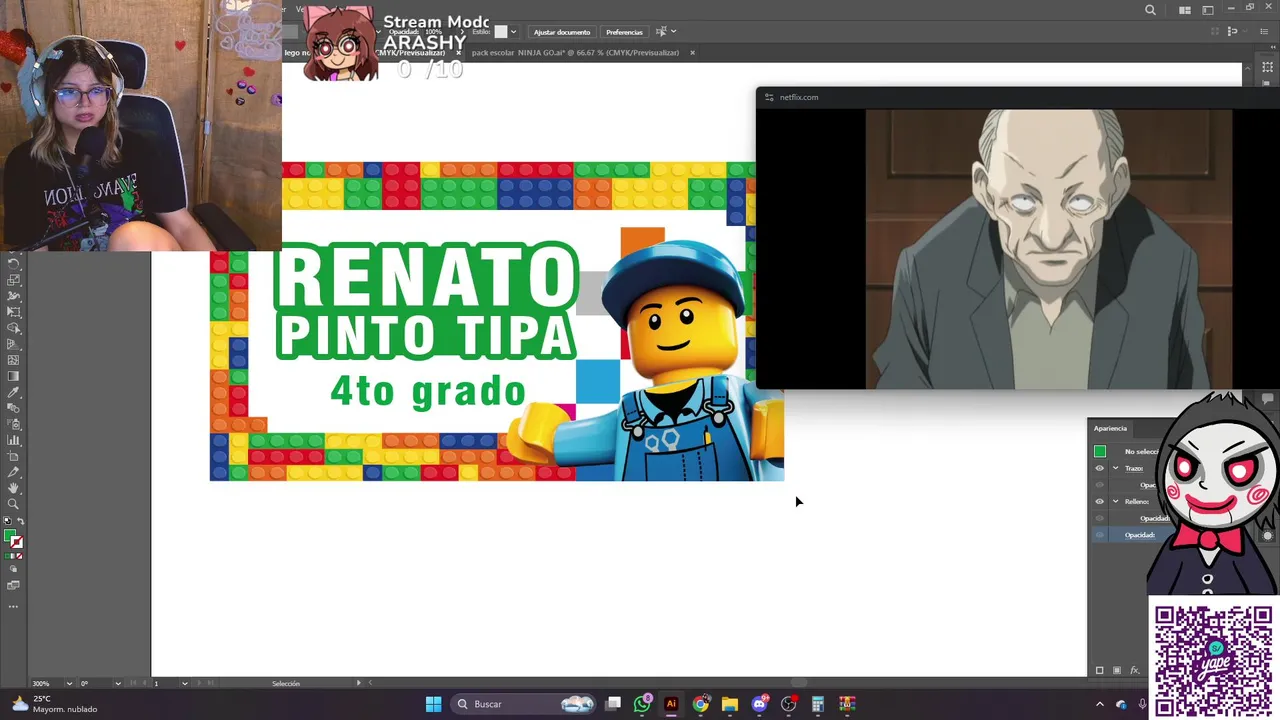Screen dimensions: 1280x720
Task: Close the pack escolar NINJA GO.ai tab
Action: (x=692, y=52)
